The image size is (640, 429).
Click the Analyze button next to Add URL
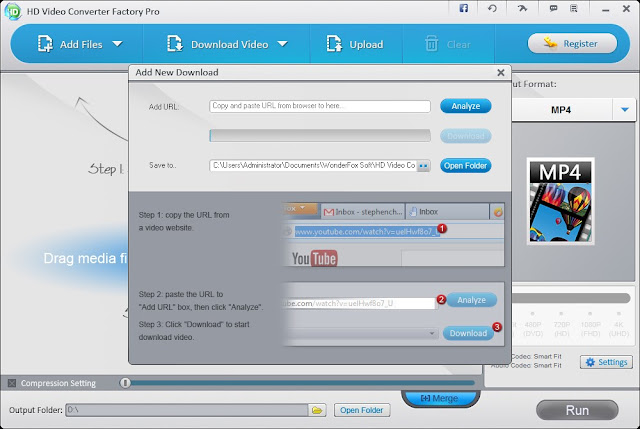coord(466,106)
